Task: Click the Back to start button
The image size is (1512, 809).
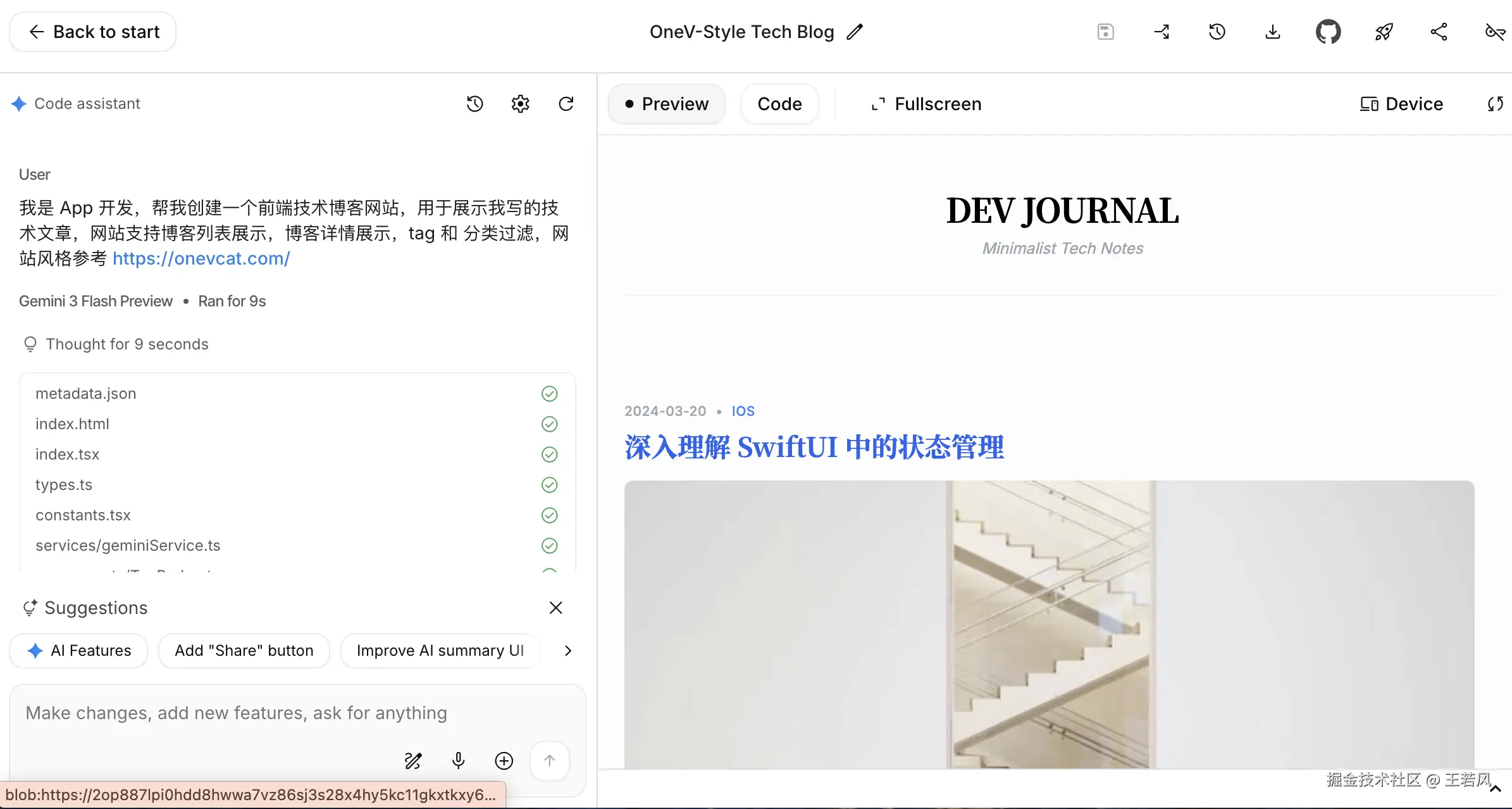Action: 93,32
